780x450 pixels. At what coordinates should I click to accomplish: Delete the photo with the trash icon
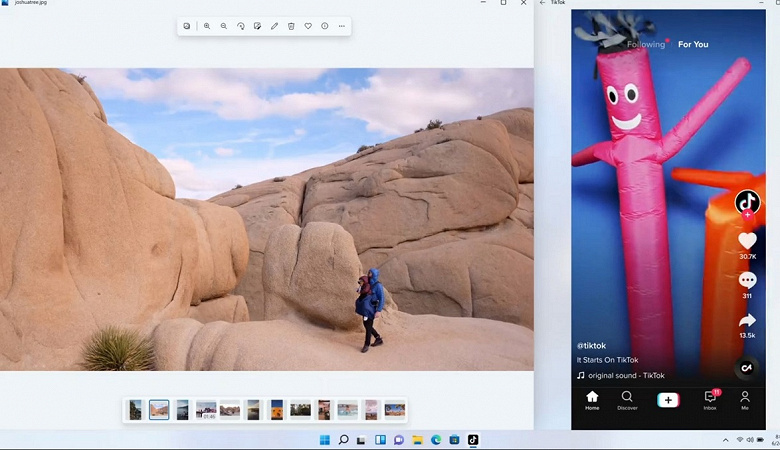click(x=291, y=26)
